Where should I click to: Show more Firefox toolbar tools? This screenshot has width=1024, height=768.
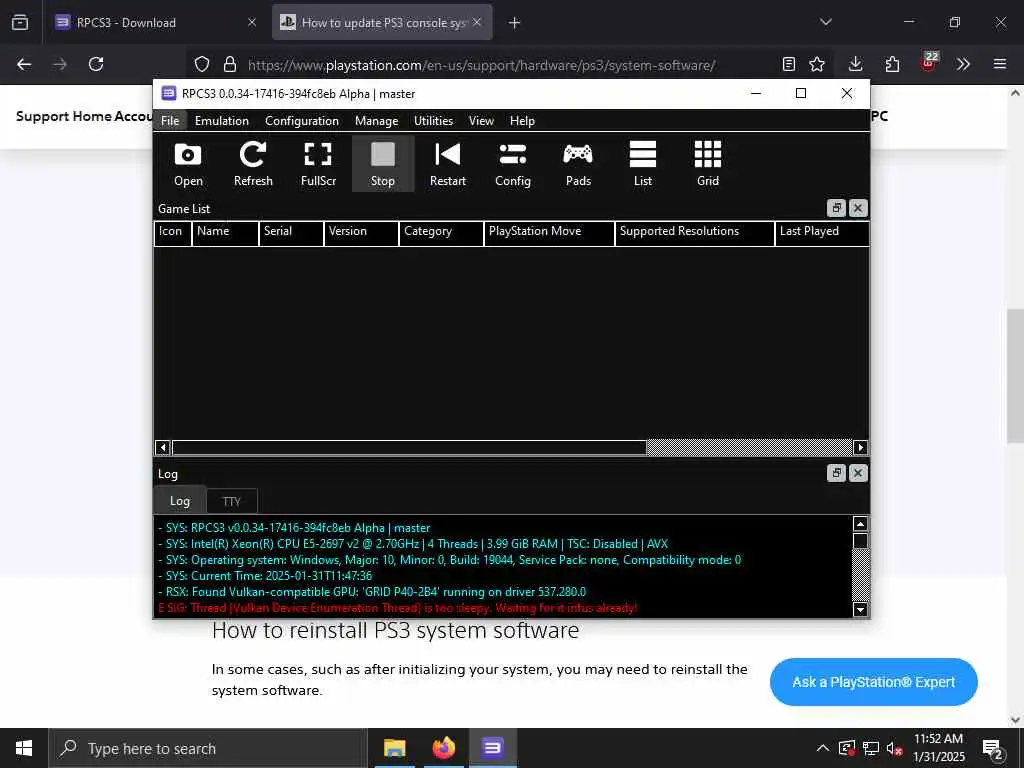tap(963, 64)
